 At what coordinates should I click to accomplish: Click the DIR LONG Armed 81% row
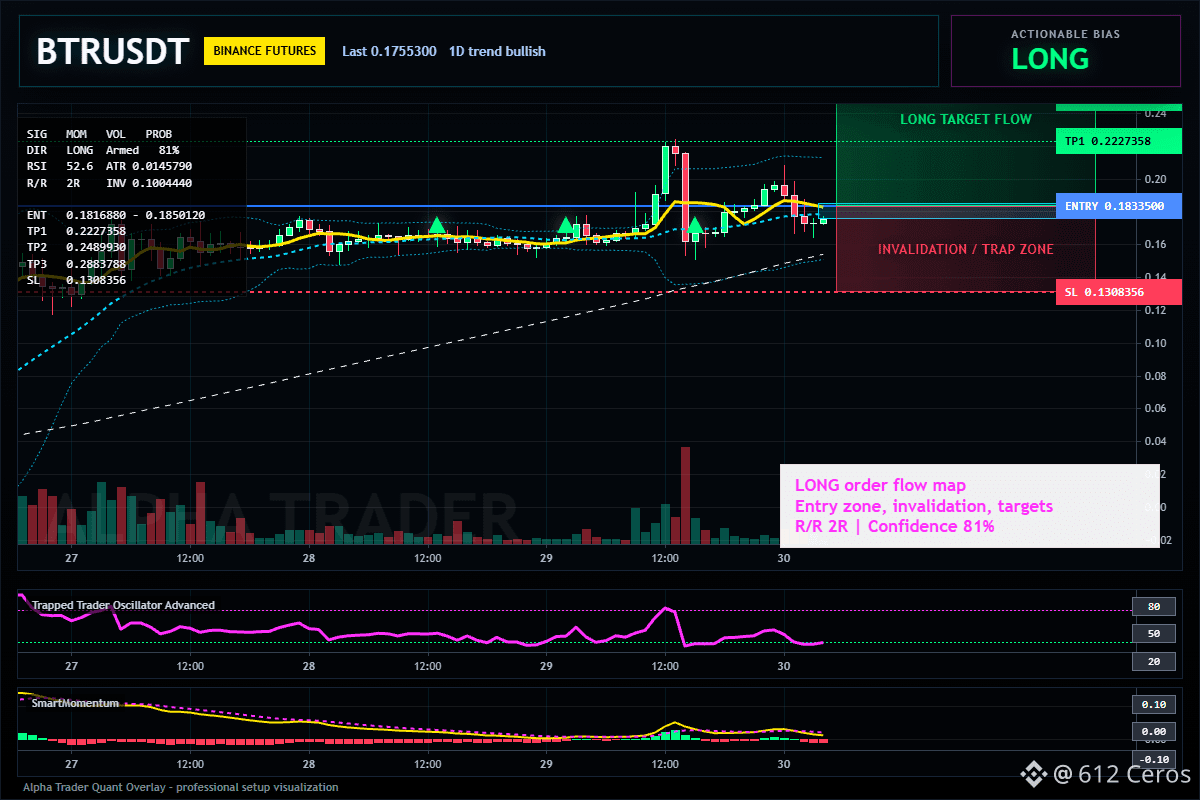click(103, 149)
